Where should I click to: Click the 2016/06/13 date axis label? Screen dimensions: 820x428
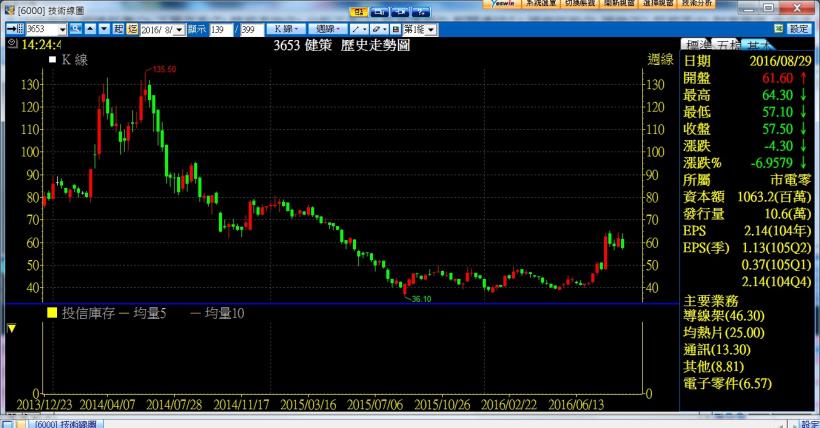click(x=576, y=404)
